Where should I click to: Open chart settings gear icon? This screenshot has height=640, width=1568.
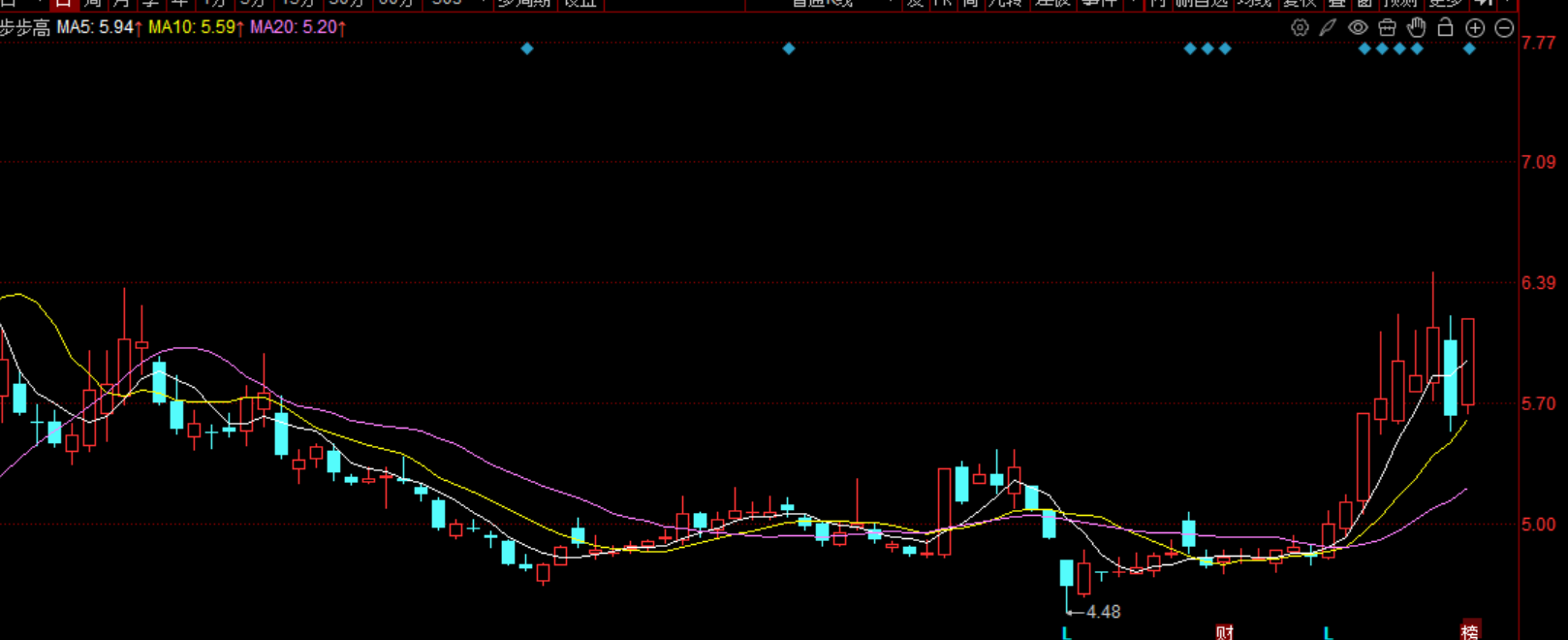1300,28
